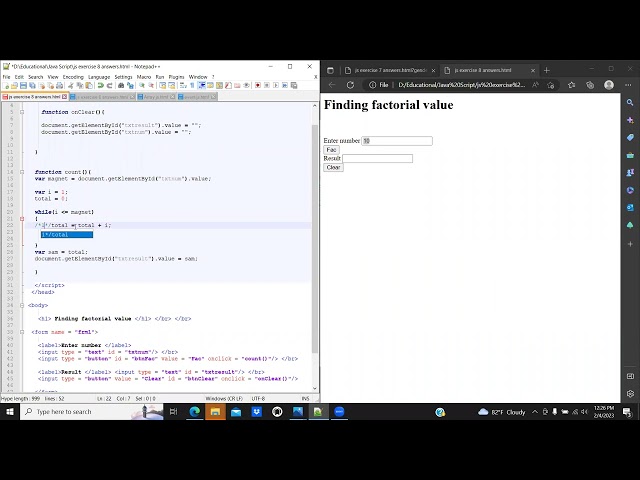640x480 pixels.
Task: Open the Run menu in Notepad++
Action: tap(160, 77)
